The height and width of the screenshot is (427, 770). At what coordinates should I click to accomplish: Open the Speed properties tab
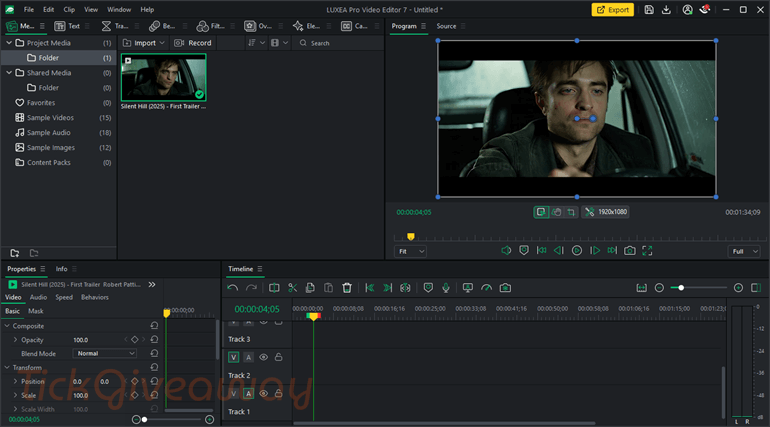[x=64, y=297]
